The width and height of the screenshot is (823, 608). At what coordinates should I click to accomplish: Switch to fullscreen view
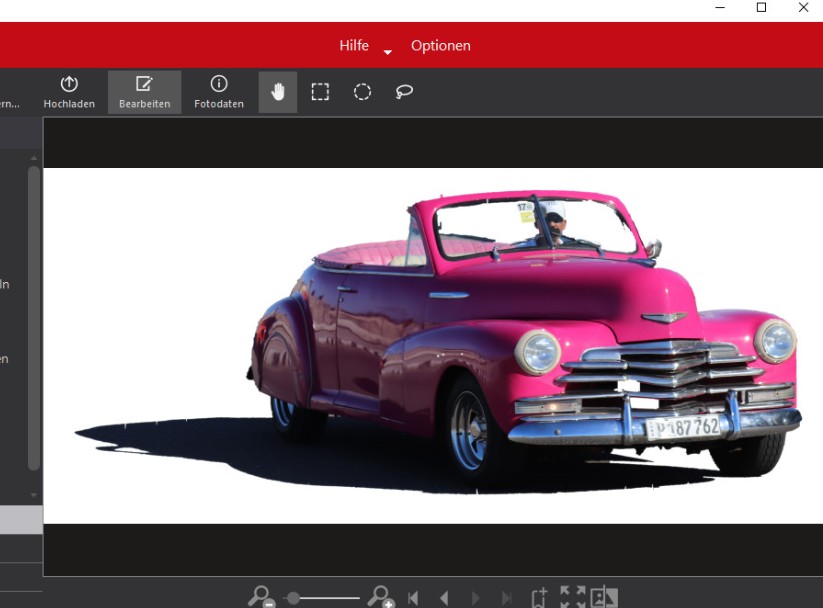click(572, 598)
